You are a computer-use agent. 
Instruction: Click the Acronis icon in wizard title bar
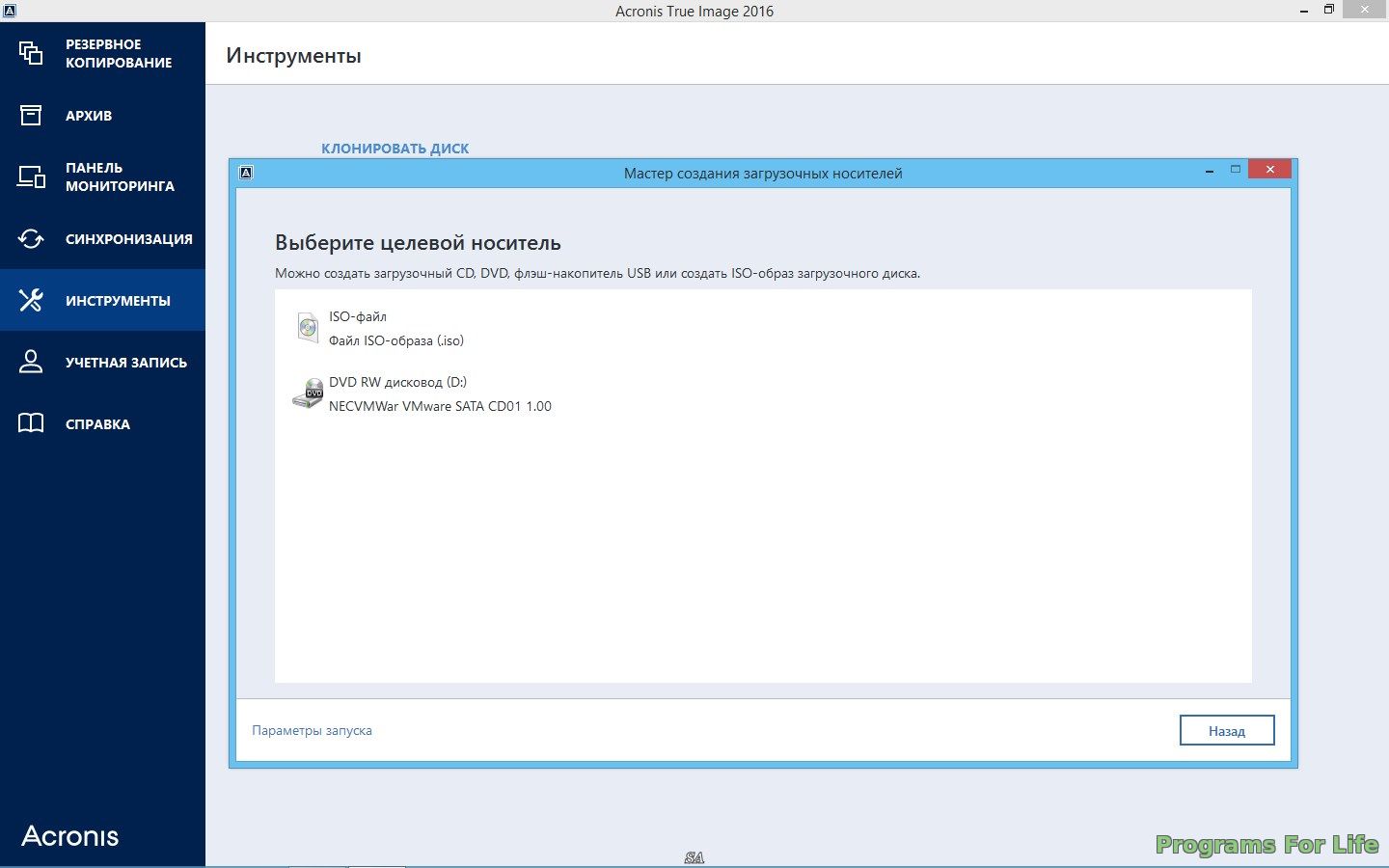click(246, 173)
